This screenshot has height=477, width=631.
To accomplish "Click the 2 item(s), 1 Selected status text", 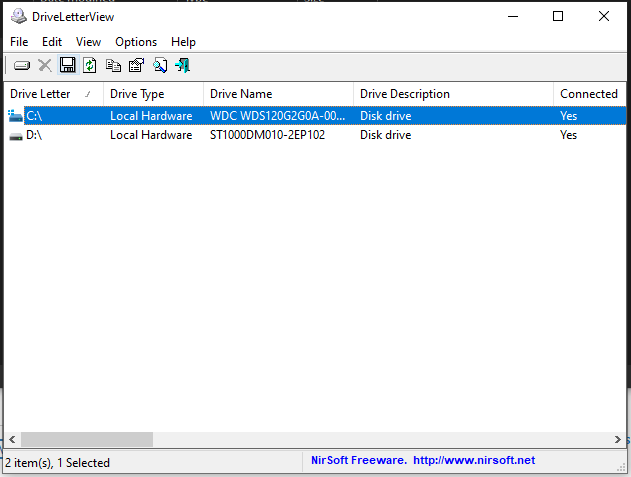I will click(x=58, y=463).
